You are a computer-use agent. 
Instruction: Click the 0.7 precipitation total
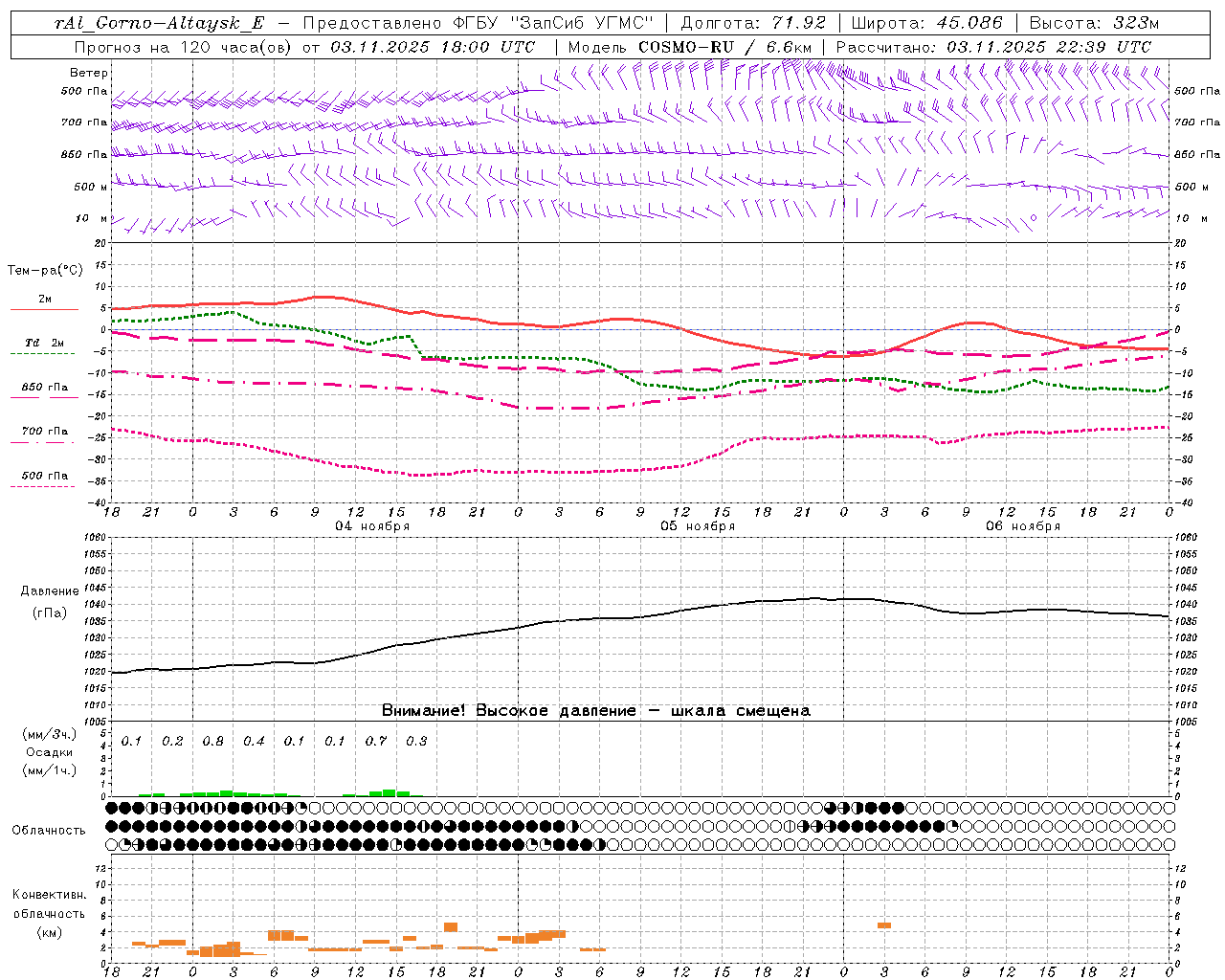tap(376, 742)
